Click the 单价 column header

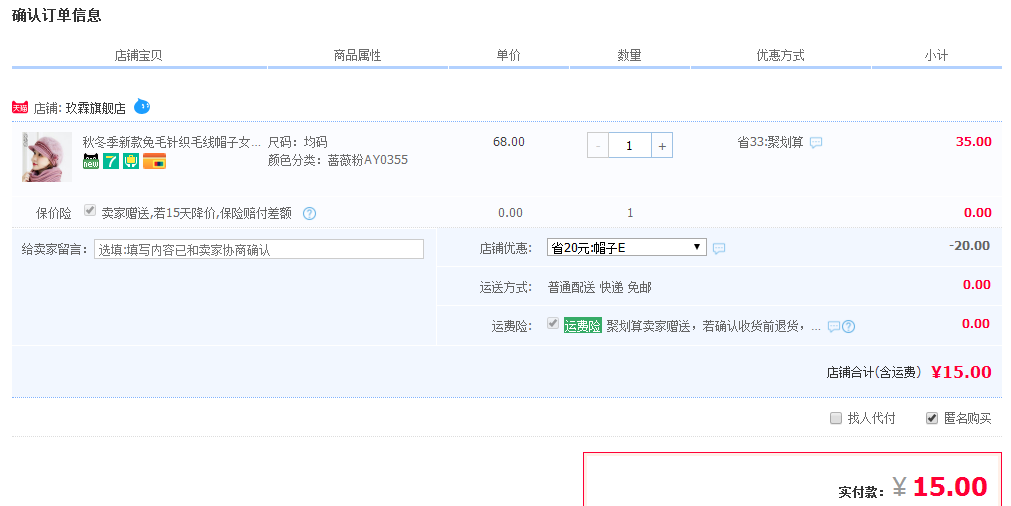tap(508, 55)
